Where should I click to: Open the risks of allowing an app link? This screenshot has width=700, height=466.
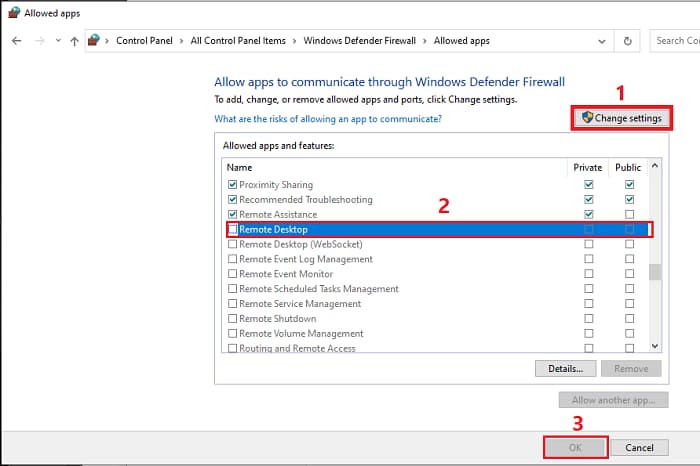tap(328, 119)
